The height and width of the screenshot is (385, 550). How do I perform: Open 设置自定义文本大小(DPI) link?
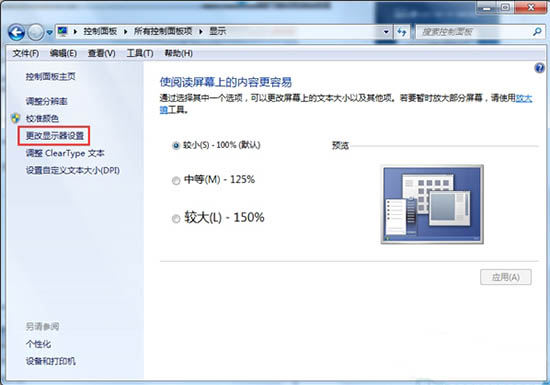pyautogui.click(x=73, y=170)
